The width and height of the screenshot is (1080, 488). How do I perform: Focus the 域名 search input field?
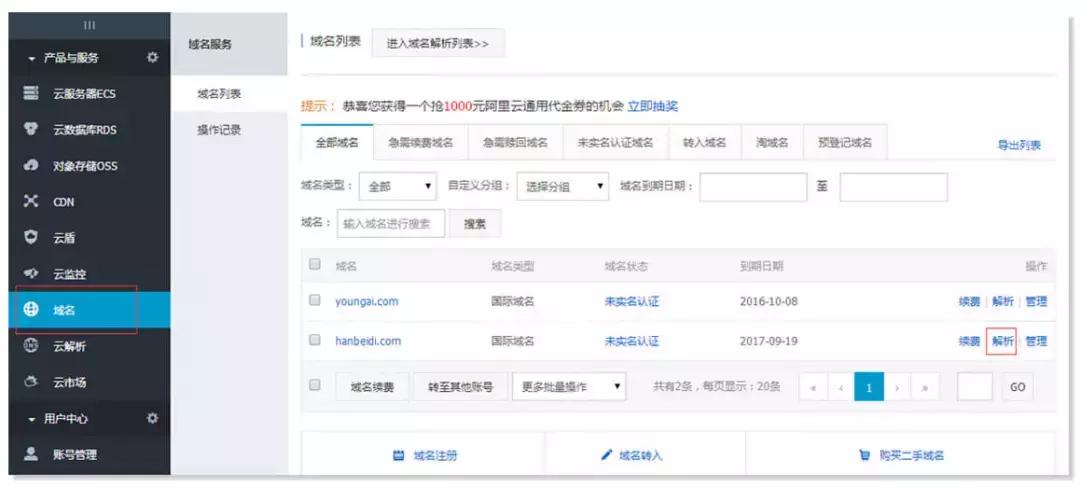click(x=391, y=223)
